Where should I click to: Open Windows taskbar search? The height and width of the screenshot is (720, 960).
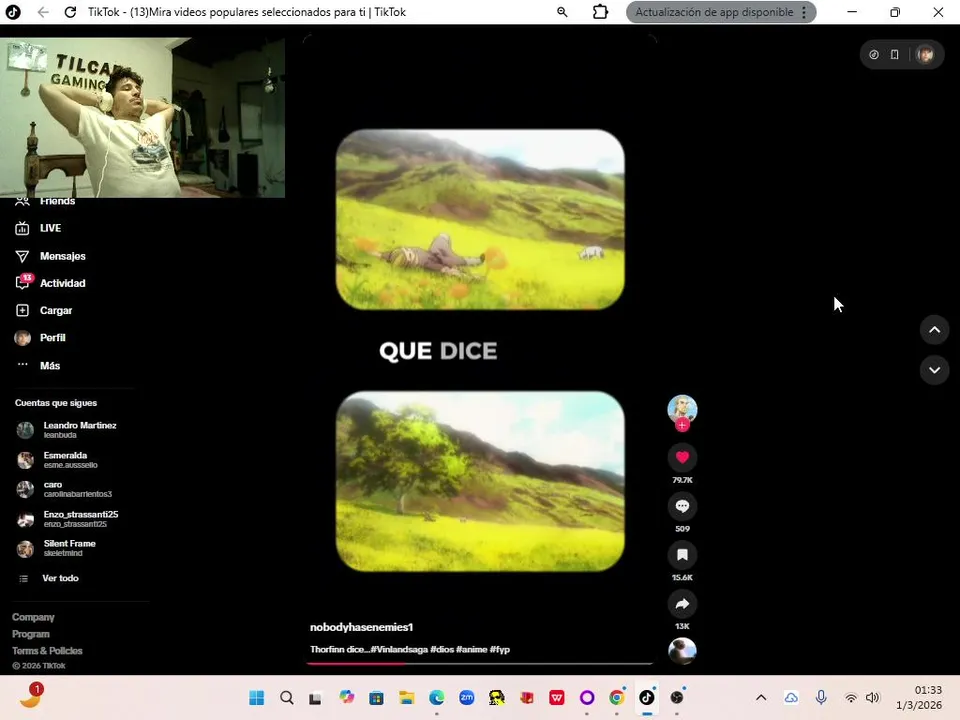coord(287,697)
